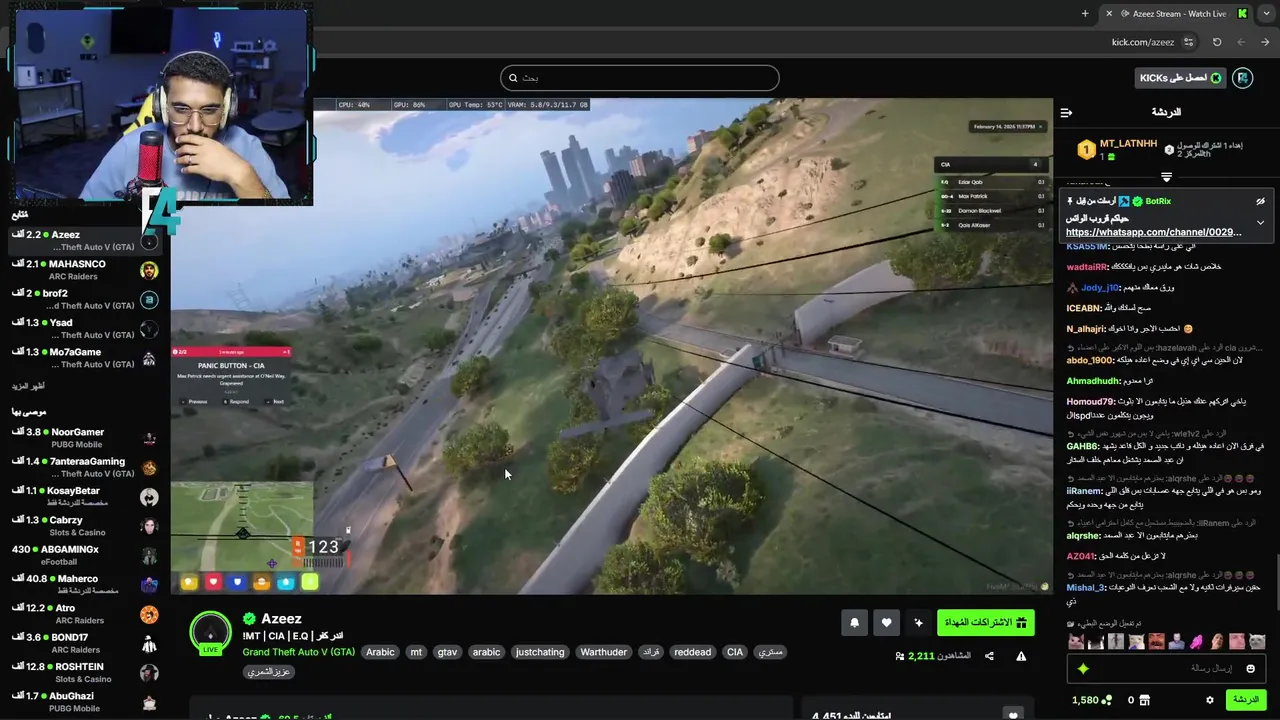The width and height of the screenshot is (1280, 720).
Task: Open site settings icon beside kick.com/azeez
Action: (x=1188, y=42)
